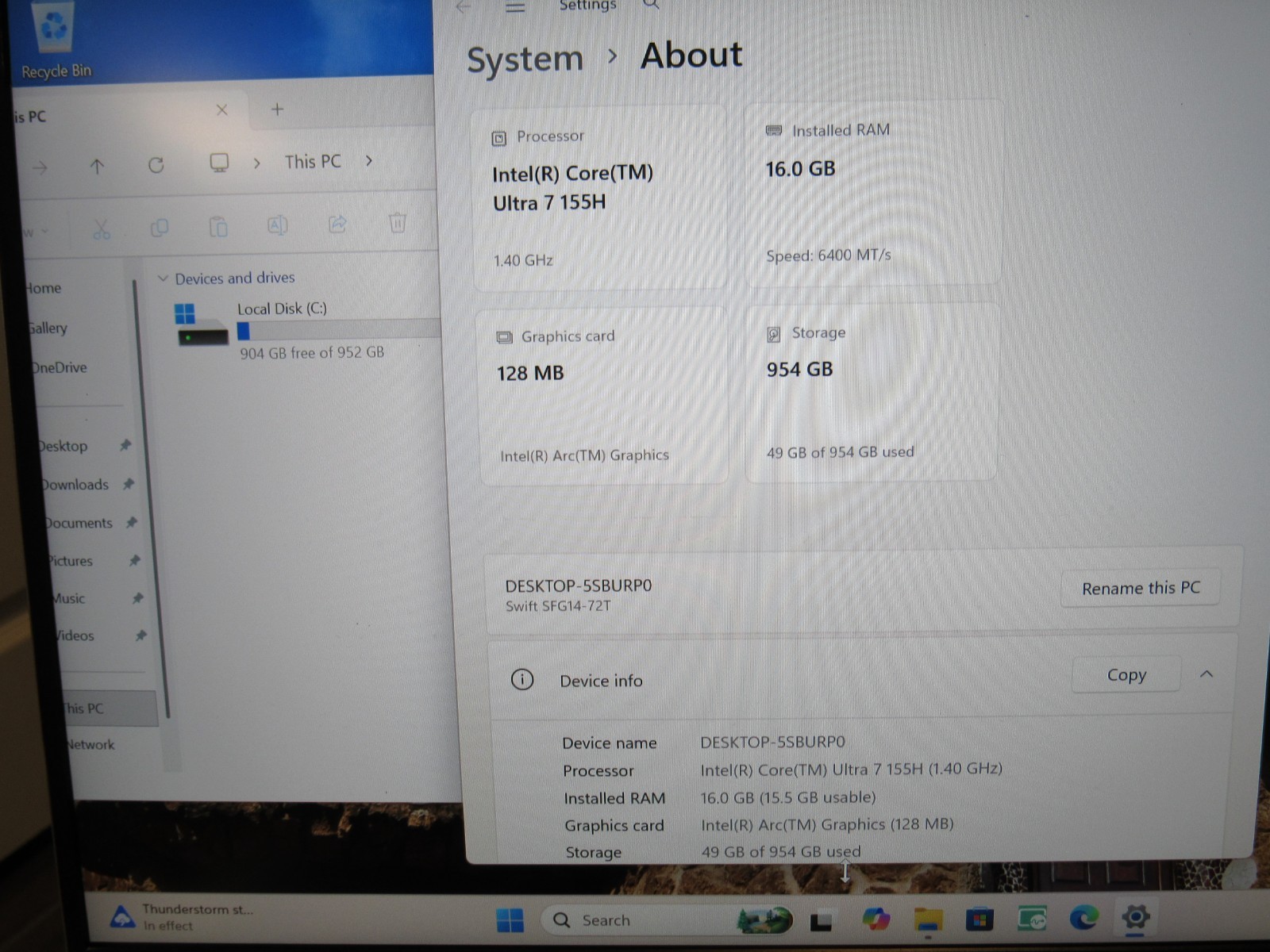Open Microsoft Store from the taskbar
Image resolution: width=1270 pixels, height=952 pixels.
[979, 920]
